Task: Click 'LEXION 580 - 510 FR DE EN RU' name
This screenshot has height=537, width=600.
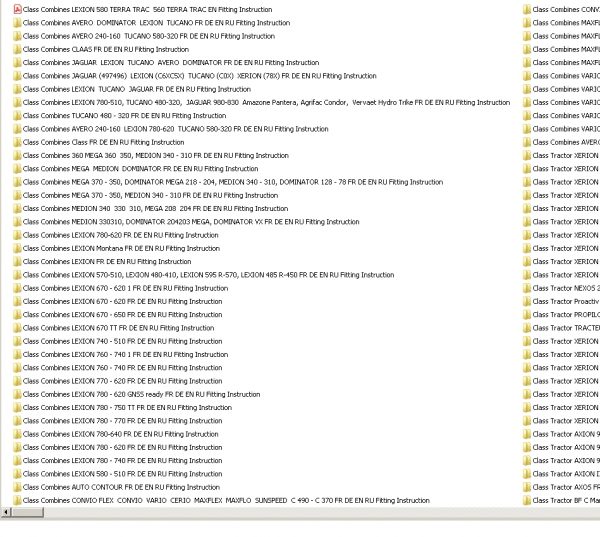Action: pos(122,474)
